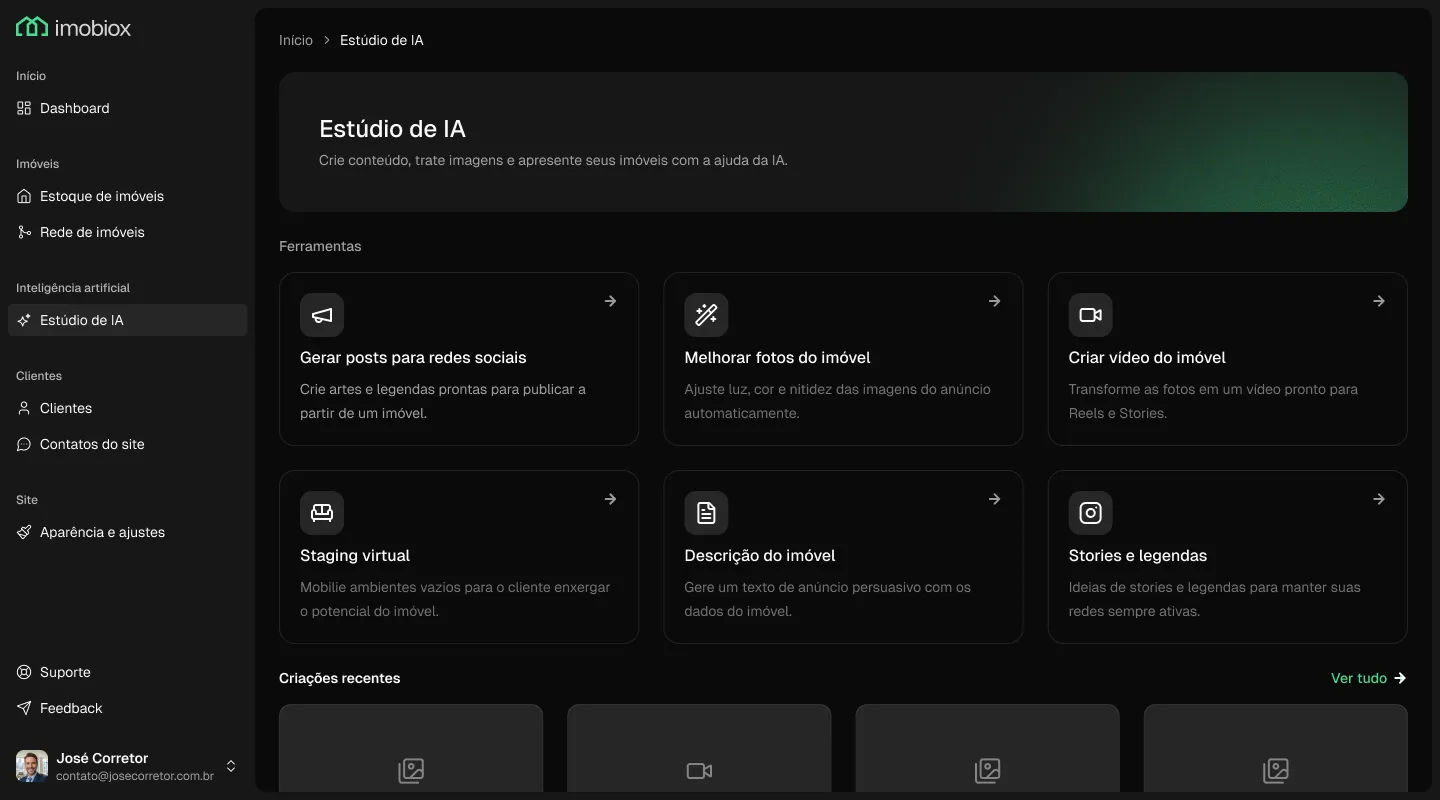Click the Feedback link

click(127, 708)
